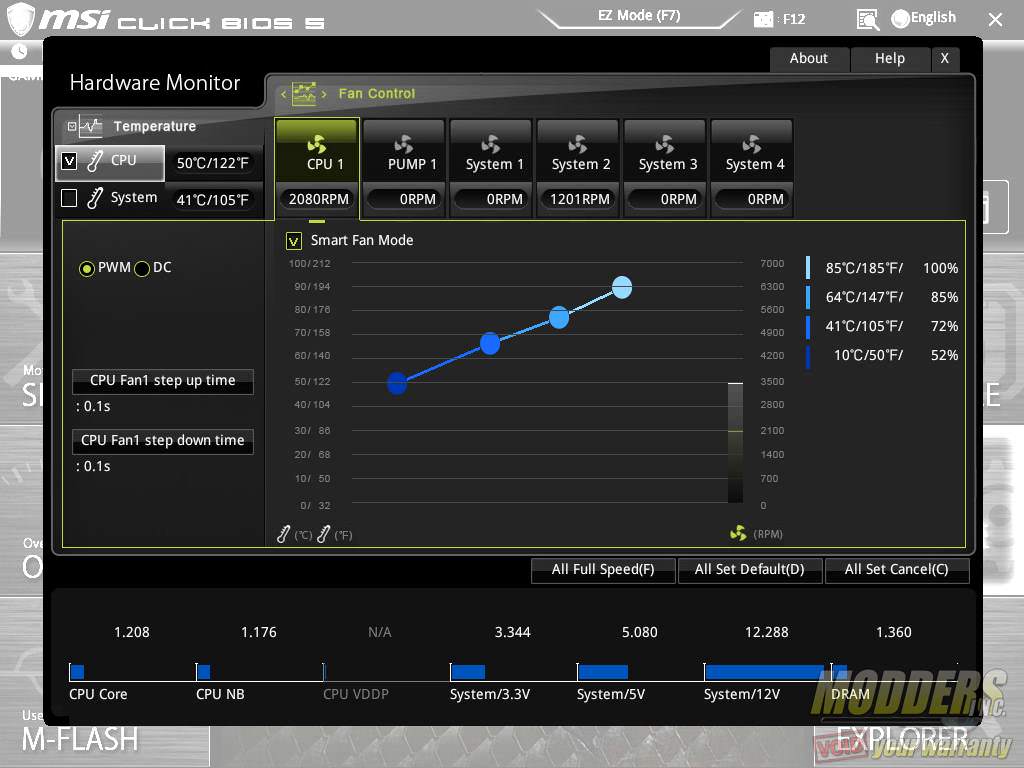Click the CPU NB voltage bar
Screen dimensions: 1024x768
[204, 672]
